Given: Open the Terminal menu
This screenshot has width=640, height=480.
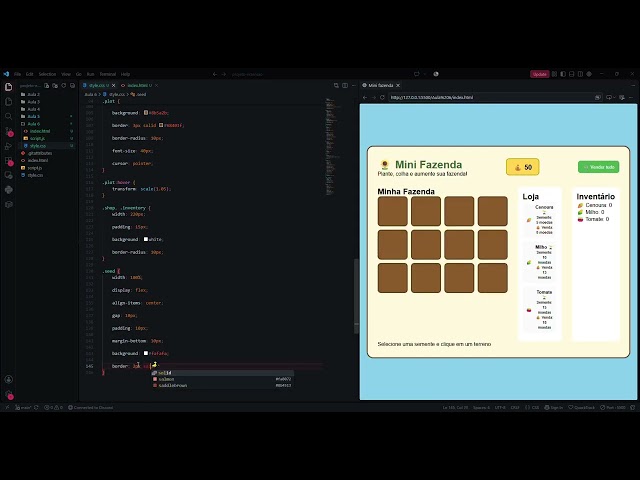Looking at the screenshot, I should pos(107,74).
